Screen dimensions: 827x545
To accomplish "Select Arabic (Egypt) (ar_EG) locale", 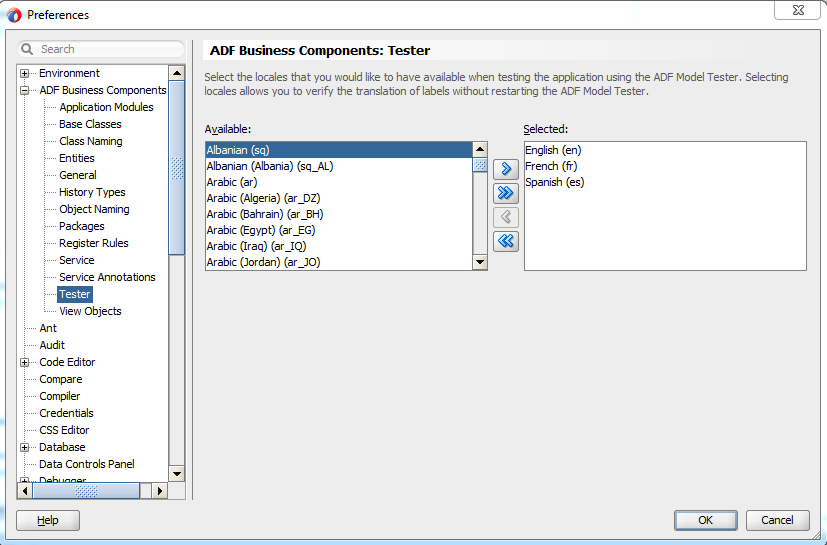I will pyautogui.click(x=339, y=230).
